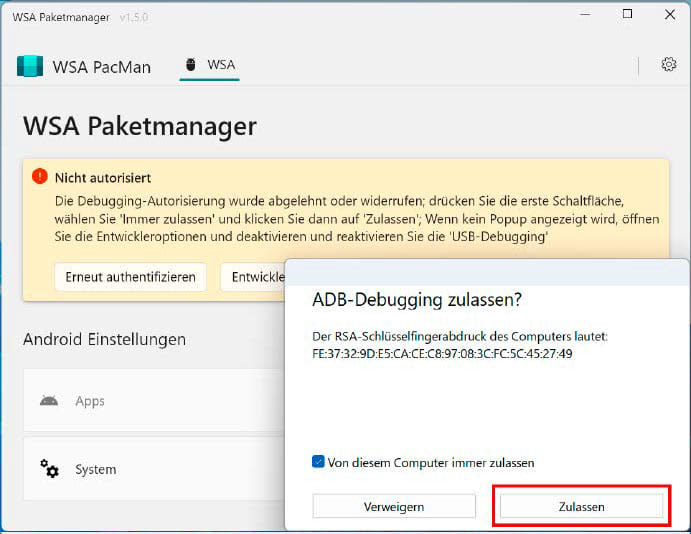Open the Apps settings row
This screenshot has width=691, height=534.
[x=154, y=400]
